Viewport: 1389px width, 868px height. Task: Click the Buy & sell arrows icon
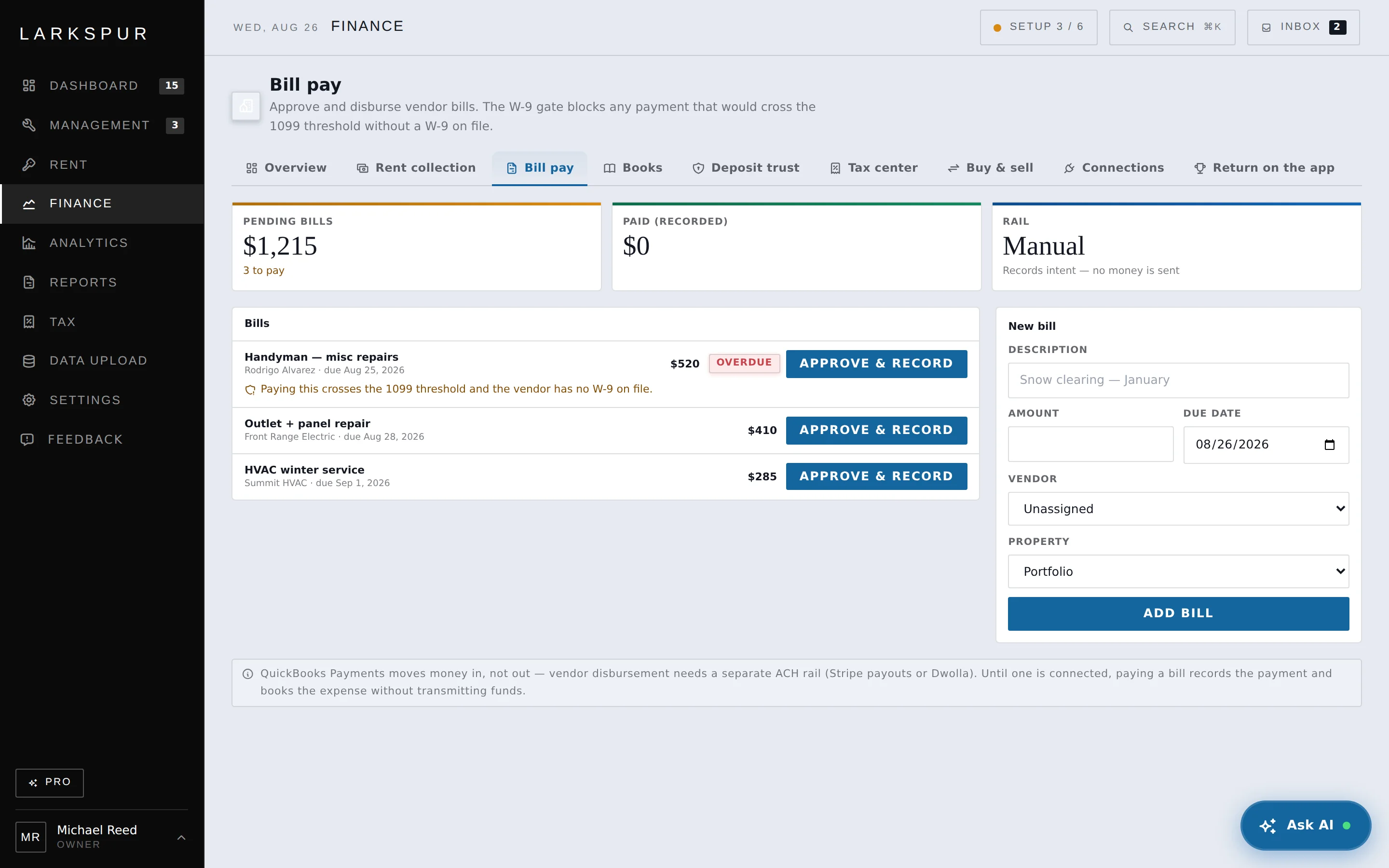coord(953,168)
